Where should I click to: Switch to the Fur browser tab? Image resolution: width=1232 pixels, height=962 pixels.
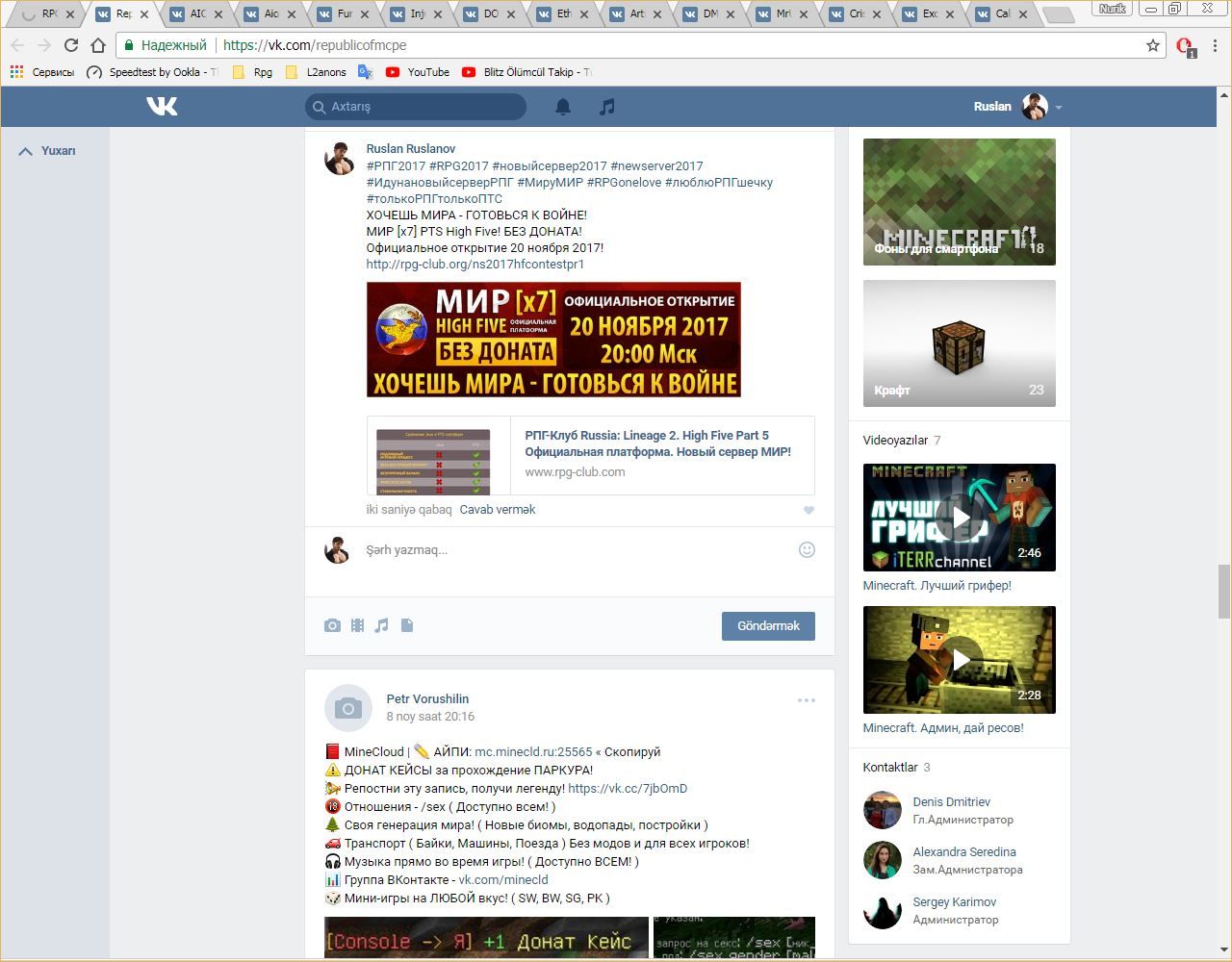coord(344,14)
